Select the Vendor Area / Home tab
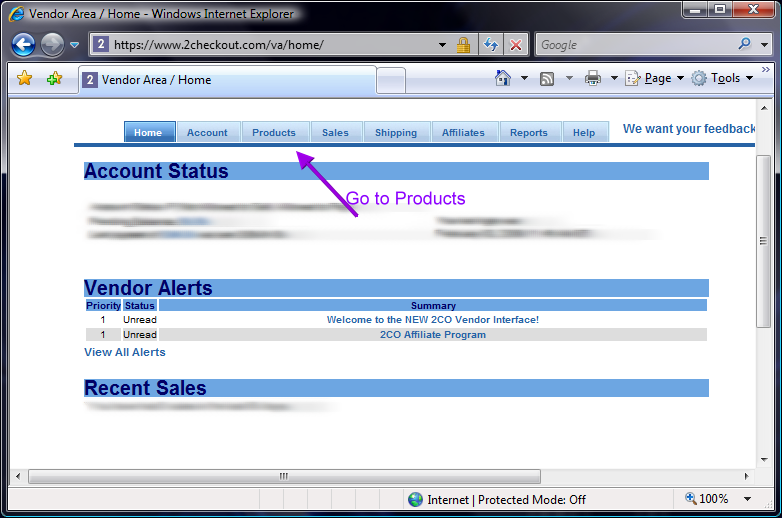Screen dimensions: 782x518 click(x=227, y=80)
